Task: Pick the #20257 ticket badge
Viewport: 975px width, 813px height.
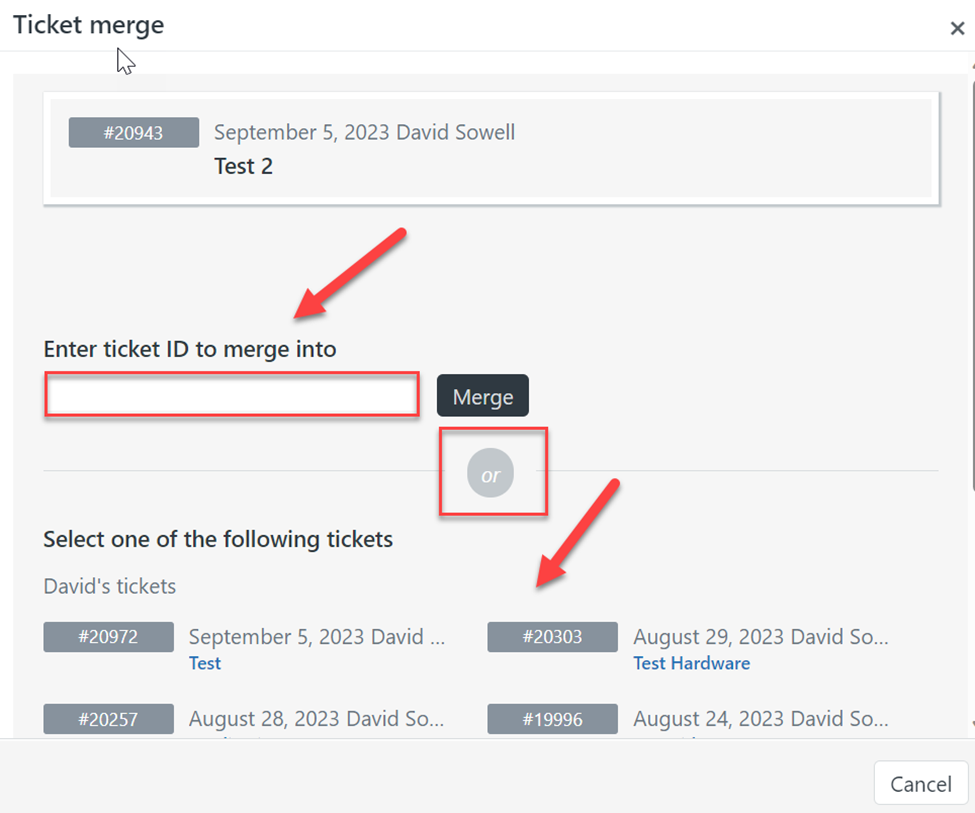Action: point(108,718)
